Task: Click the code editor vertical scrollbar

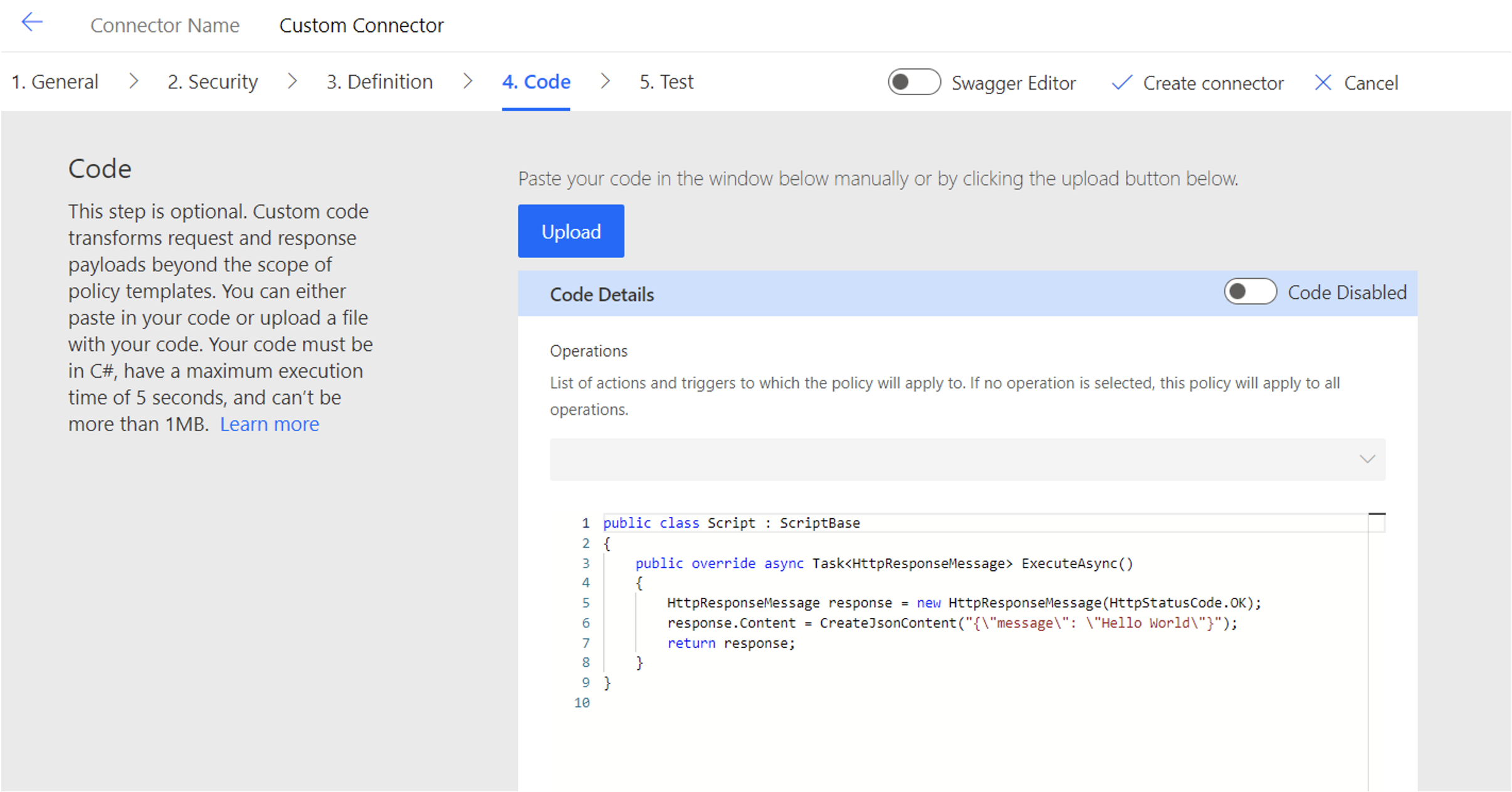Action: coord(1376,652)
